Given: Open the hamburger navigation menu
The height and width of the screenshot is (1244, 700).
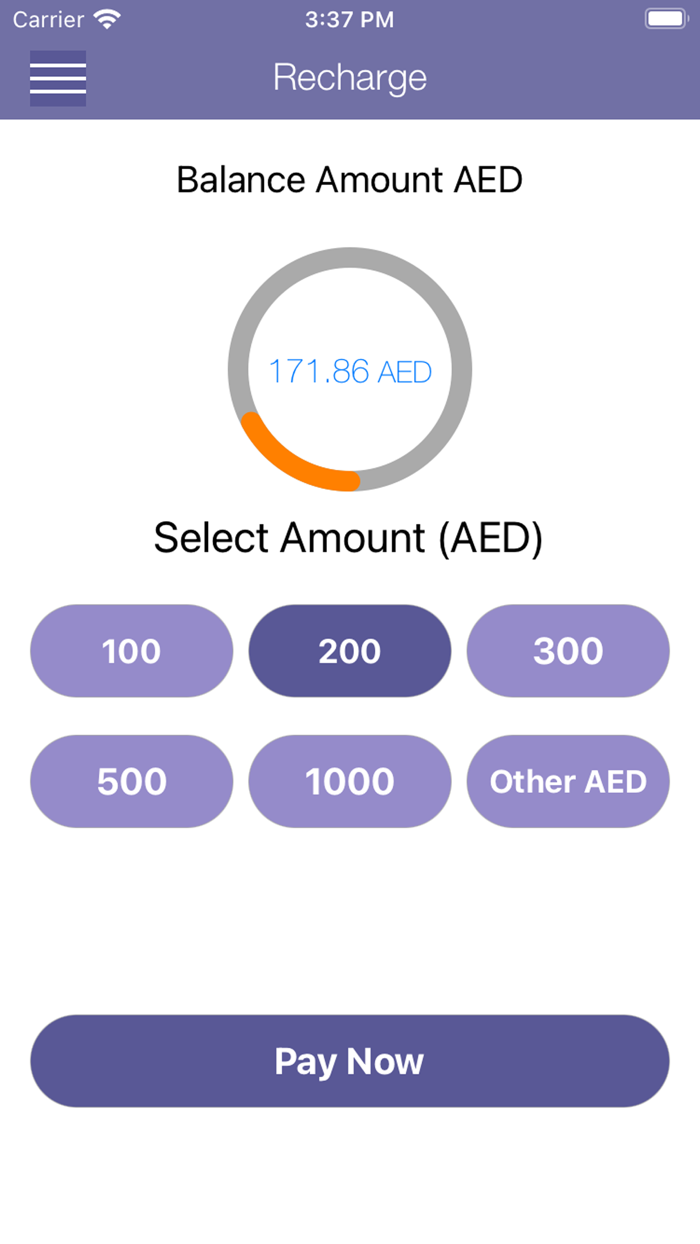Looking at the screenshot, I should [57, 77].
